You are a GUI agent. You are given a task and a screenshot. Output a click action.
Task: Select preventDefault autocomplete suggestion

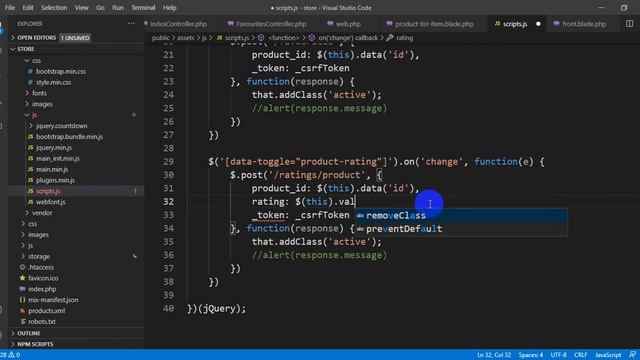[x=461, y=229]
